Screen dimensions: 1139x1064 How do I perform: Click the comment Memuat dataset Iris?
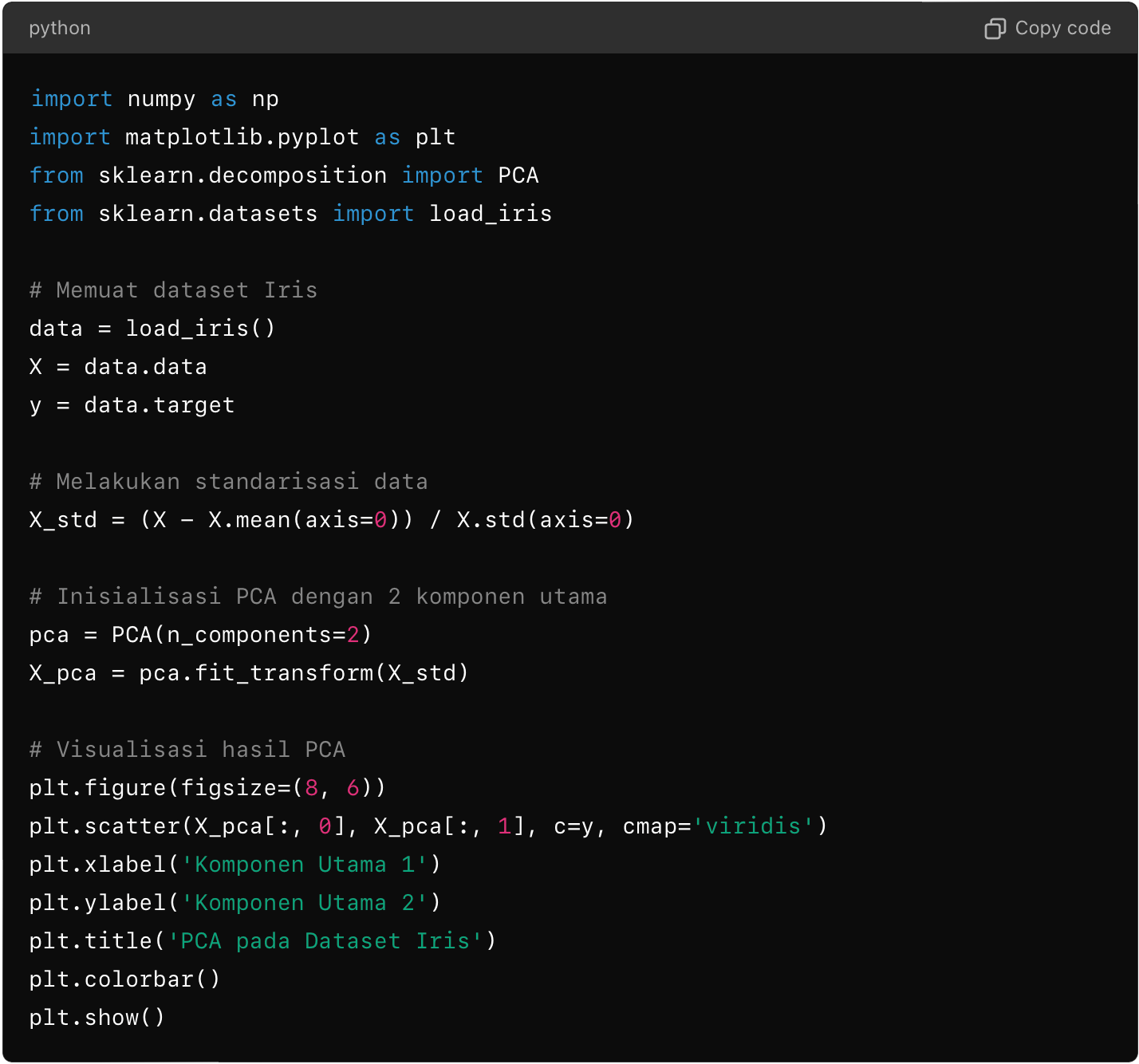tap(173, 290)
